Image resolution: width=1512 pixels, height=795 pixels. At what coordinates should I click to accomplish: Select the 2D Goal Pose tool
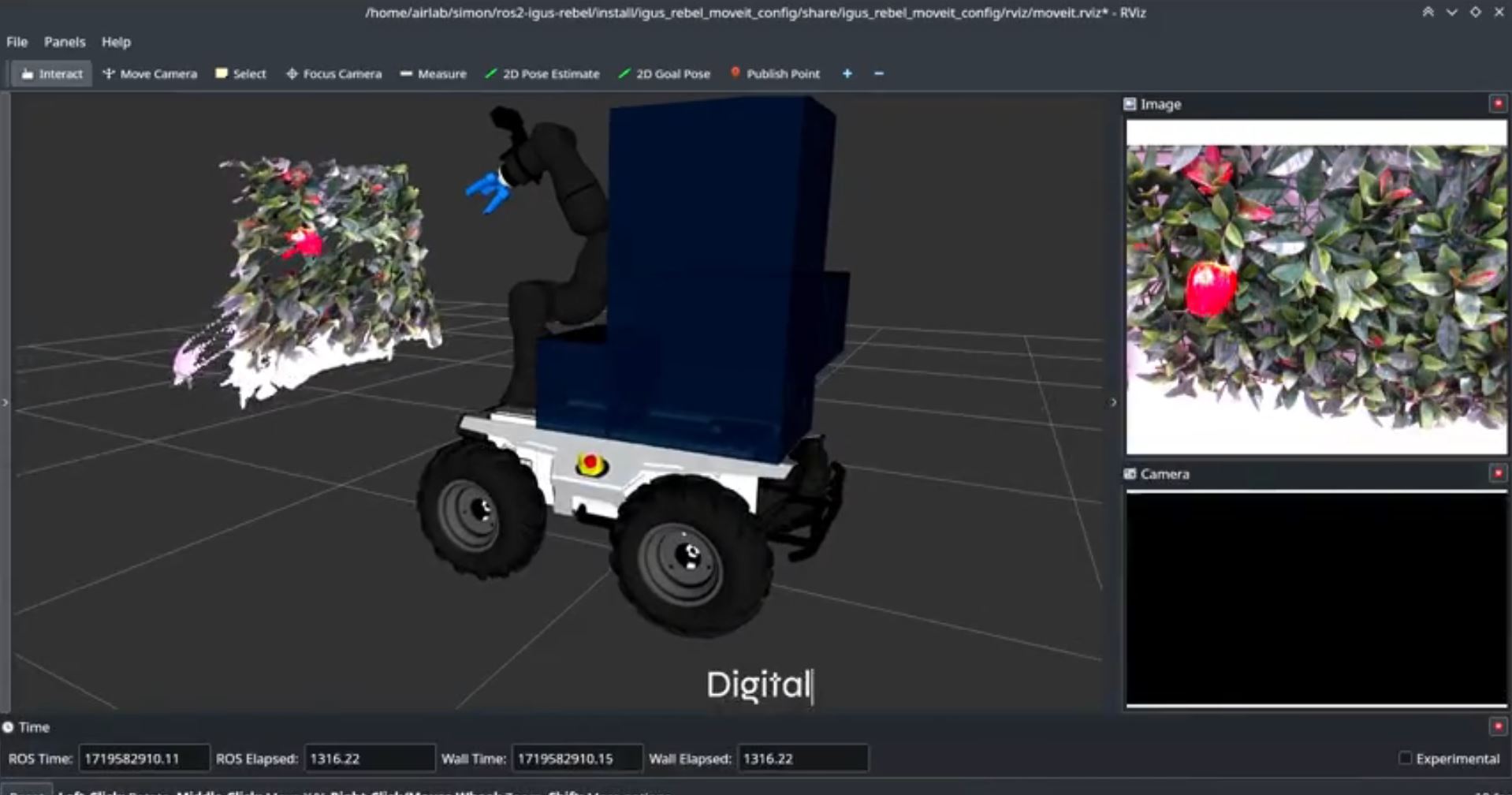tap(664, 74)
